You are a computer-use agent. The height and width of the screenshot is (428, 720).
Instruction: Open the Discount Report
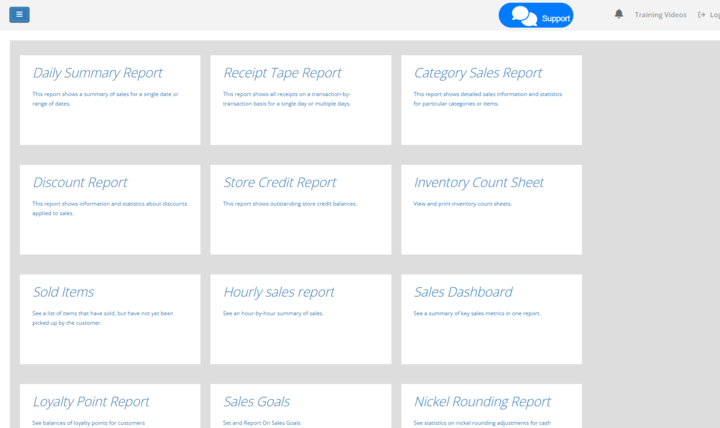pyautogui.click(x=80, y=183)
